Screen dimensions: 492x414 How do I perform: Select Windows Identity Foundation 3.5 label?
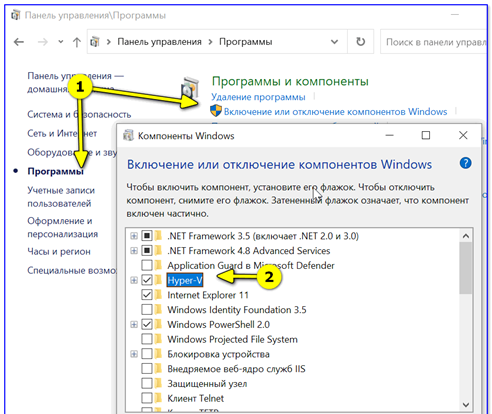coord(237,310)
